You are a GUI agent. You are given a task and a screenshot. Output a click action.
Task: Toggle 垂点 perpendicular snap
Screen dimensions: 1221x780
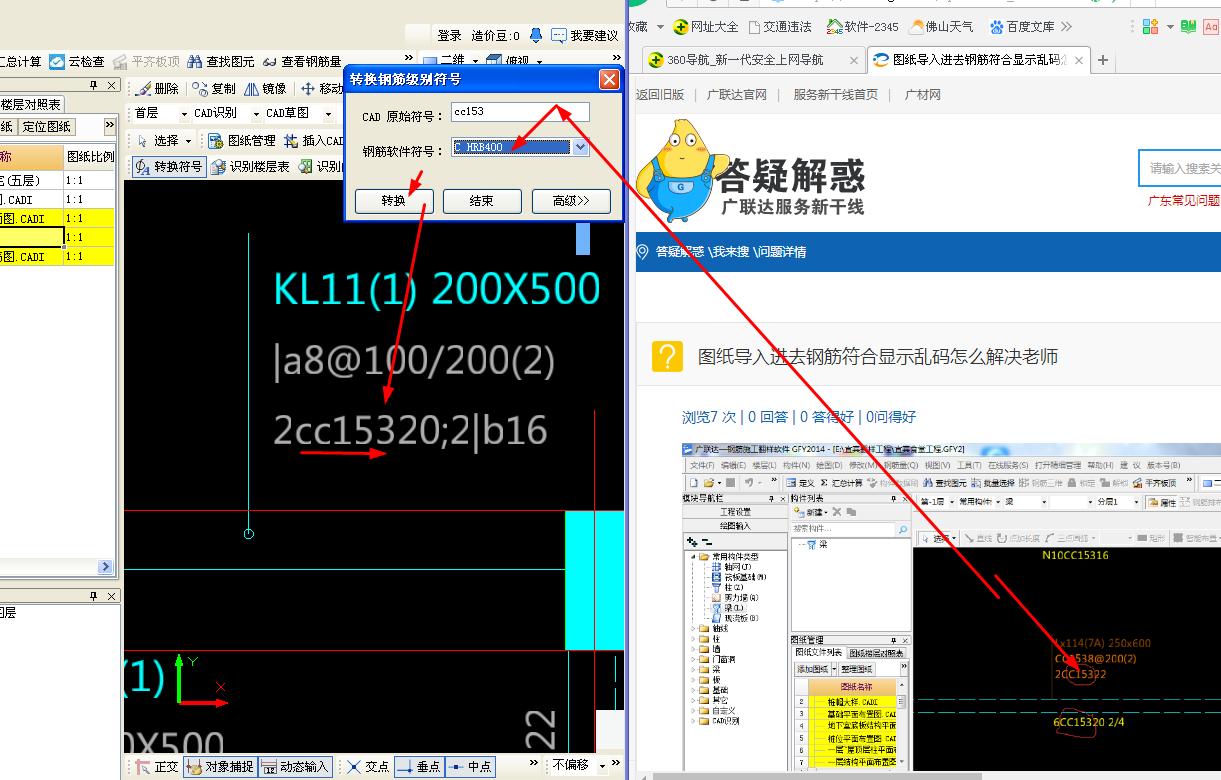(419, 767)
